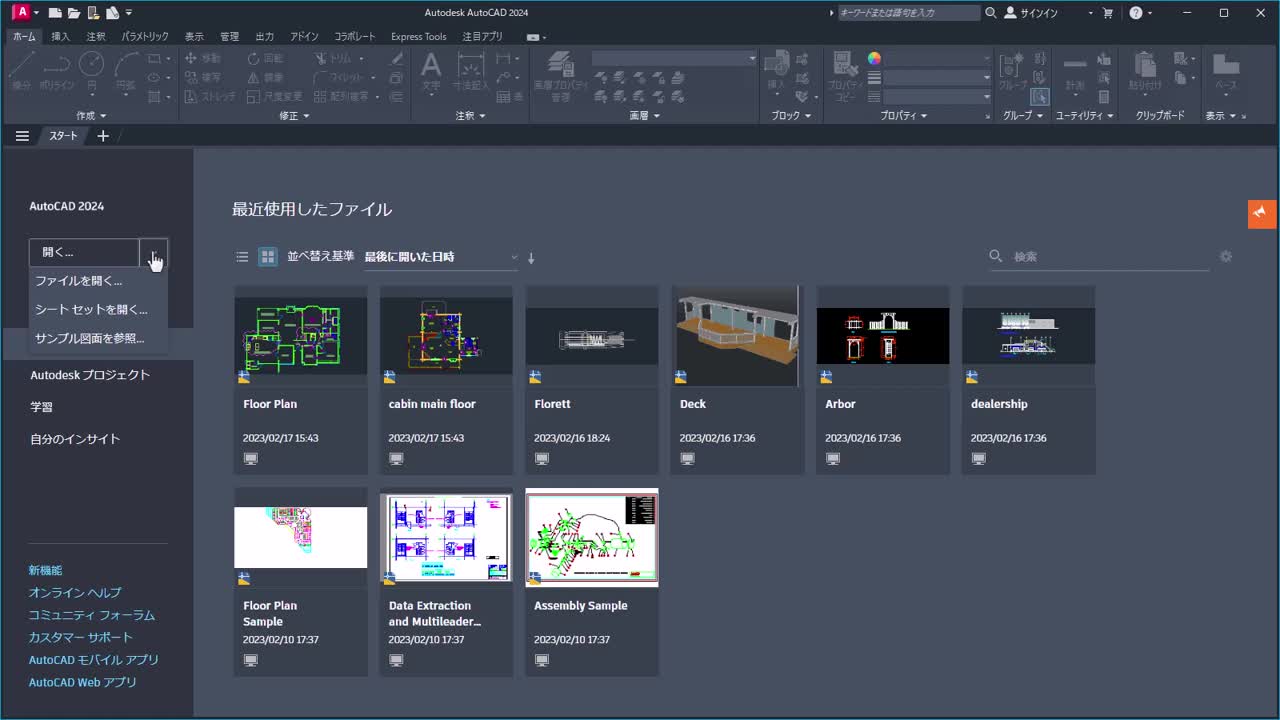Select grid view for recent files

coord(268,257)
